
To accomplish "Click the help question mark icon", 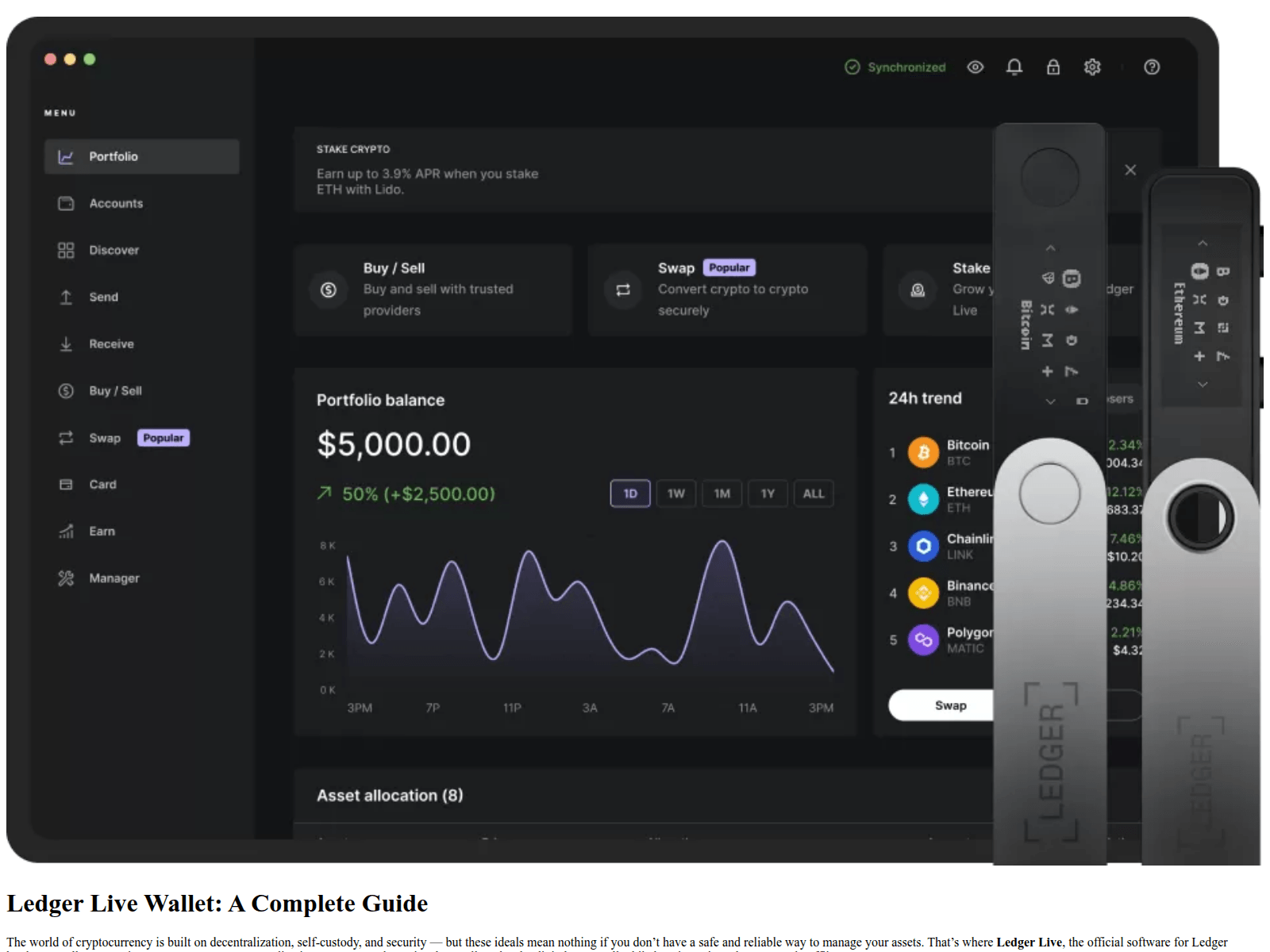I will (1151, 67).
